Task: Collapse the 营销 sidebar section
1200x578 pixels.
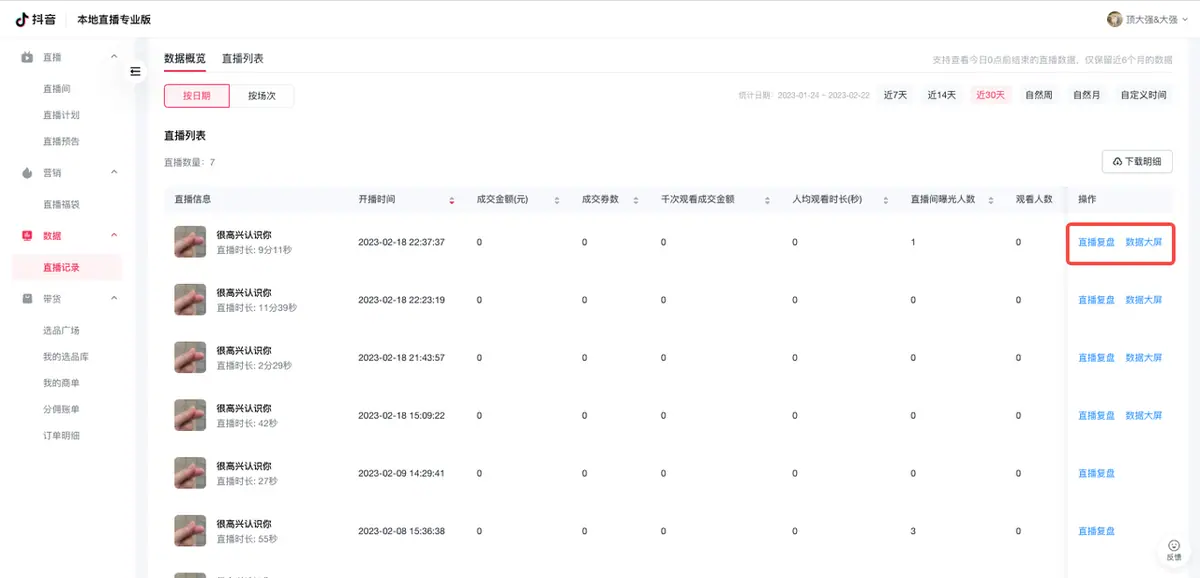Action: tap(114, 172)
